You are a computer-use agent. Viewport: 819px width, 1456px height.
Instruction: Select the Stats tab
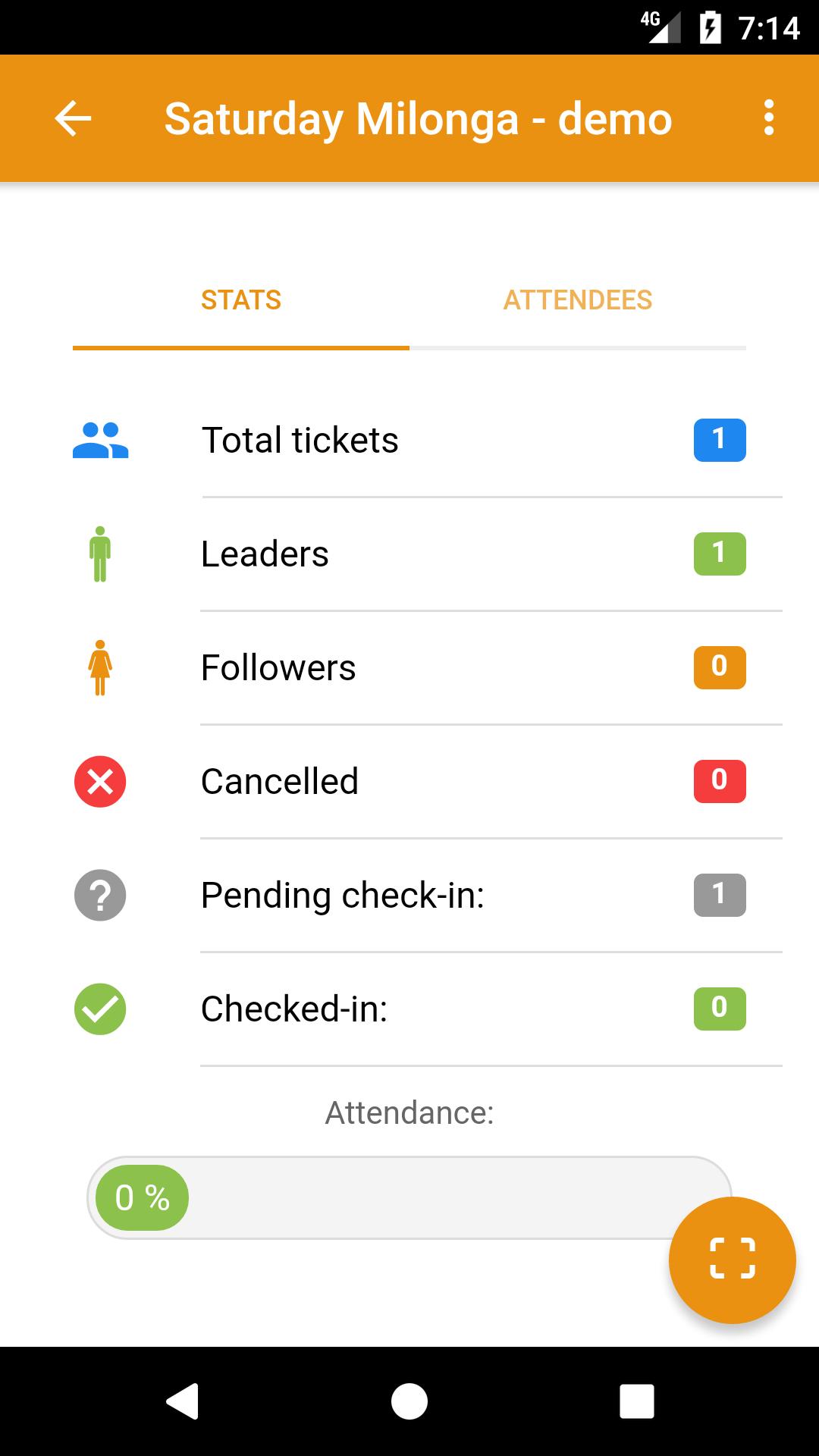241,300
